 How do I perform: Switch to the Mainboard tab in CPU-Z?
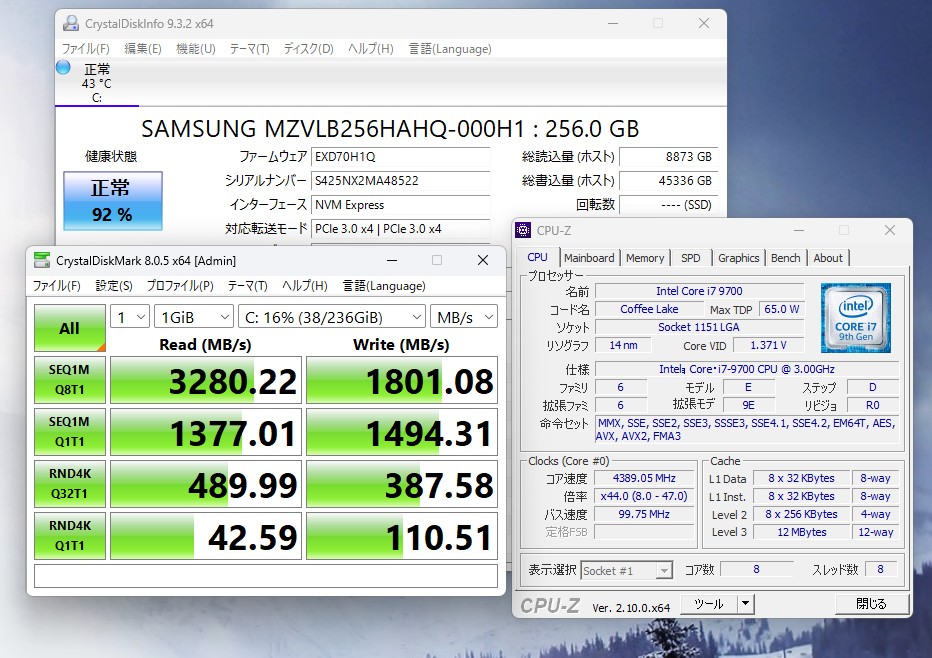click(x=589, y=258)
